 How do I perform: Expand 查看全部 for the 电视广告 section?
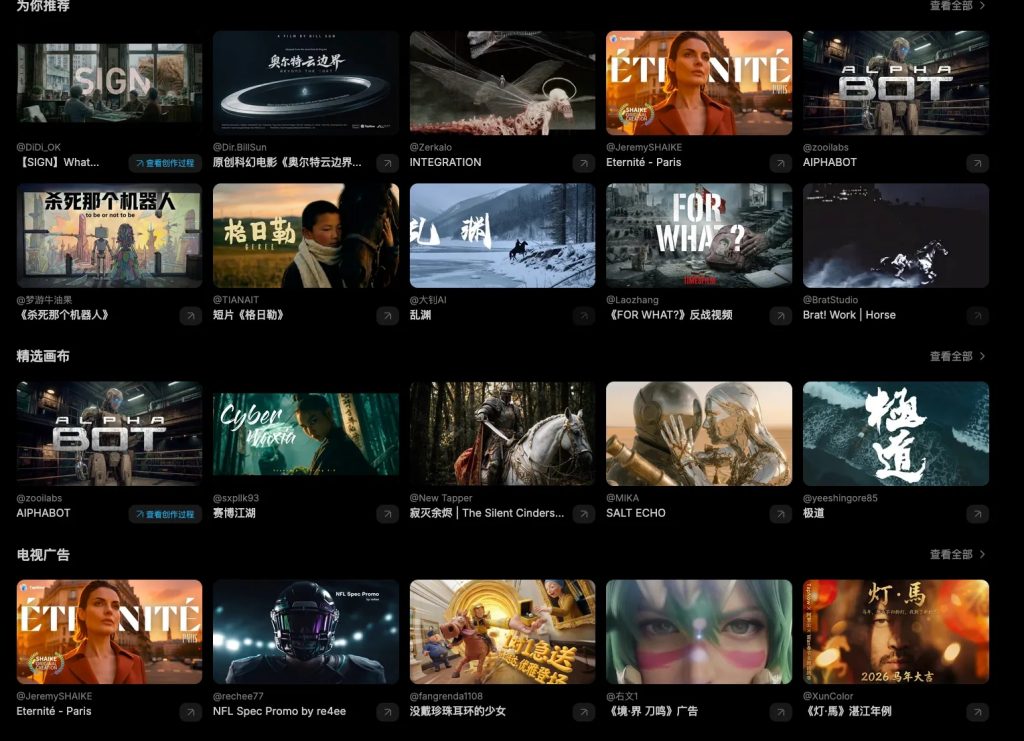click(957, 554)
